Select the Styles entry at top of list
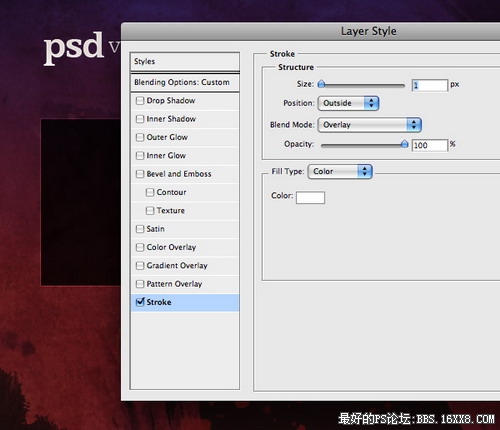The image size is (500, 430). (185, 61)
